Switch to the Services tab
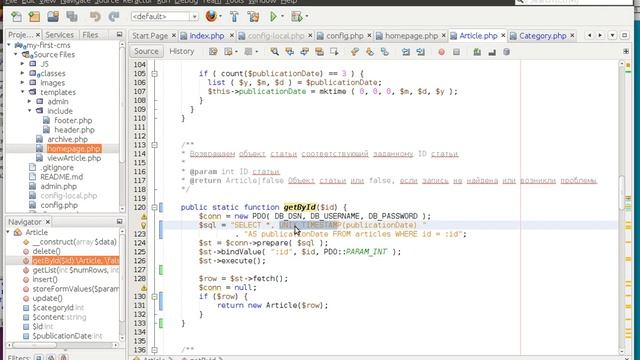 (60, 35)
